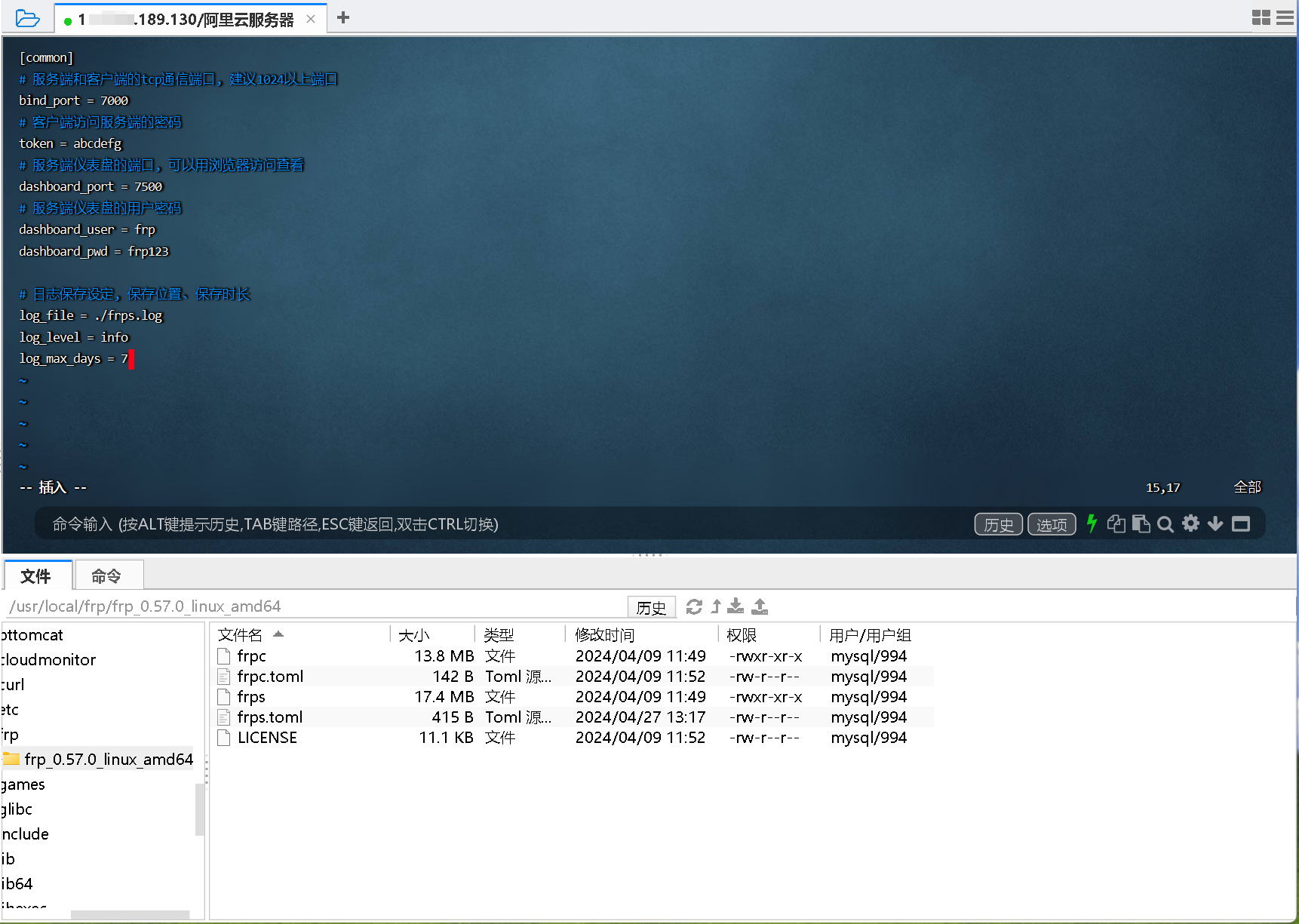Click the token = abcdefg line

coord(70,143)
